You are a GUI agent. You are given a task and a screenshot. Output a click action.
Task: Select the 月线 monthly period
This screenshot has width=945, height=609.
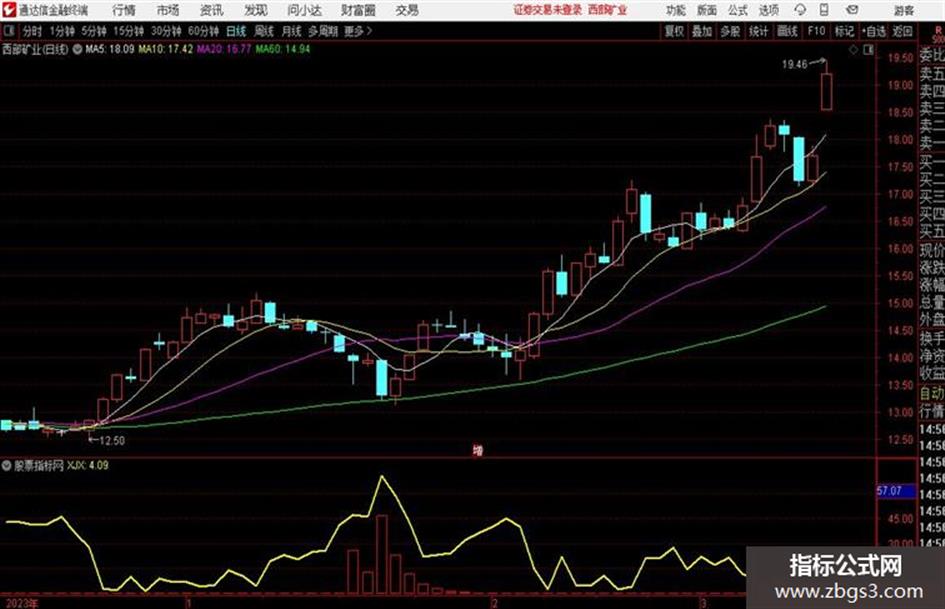292,31
